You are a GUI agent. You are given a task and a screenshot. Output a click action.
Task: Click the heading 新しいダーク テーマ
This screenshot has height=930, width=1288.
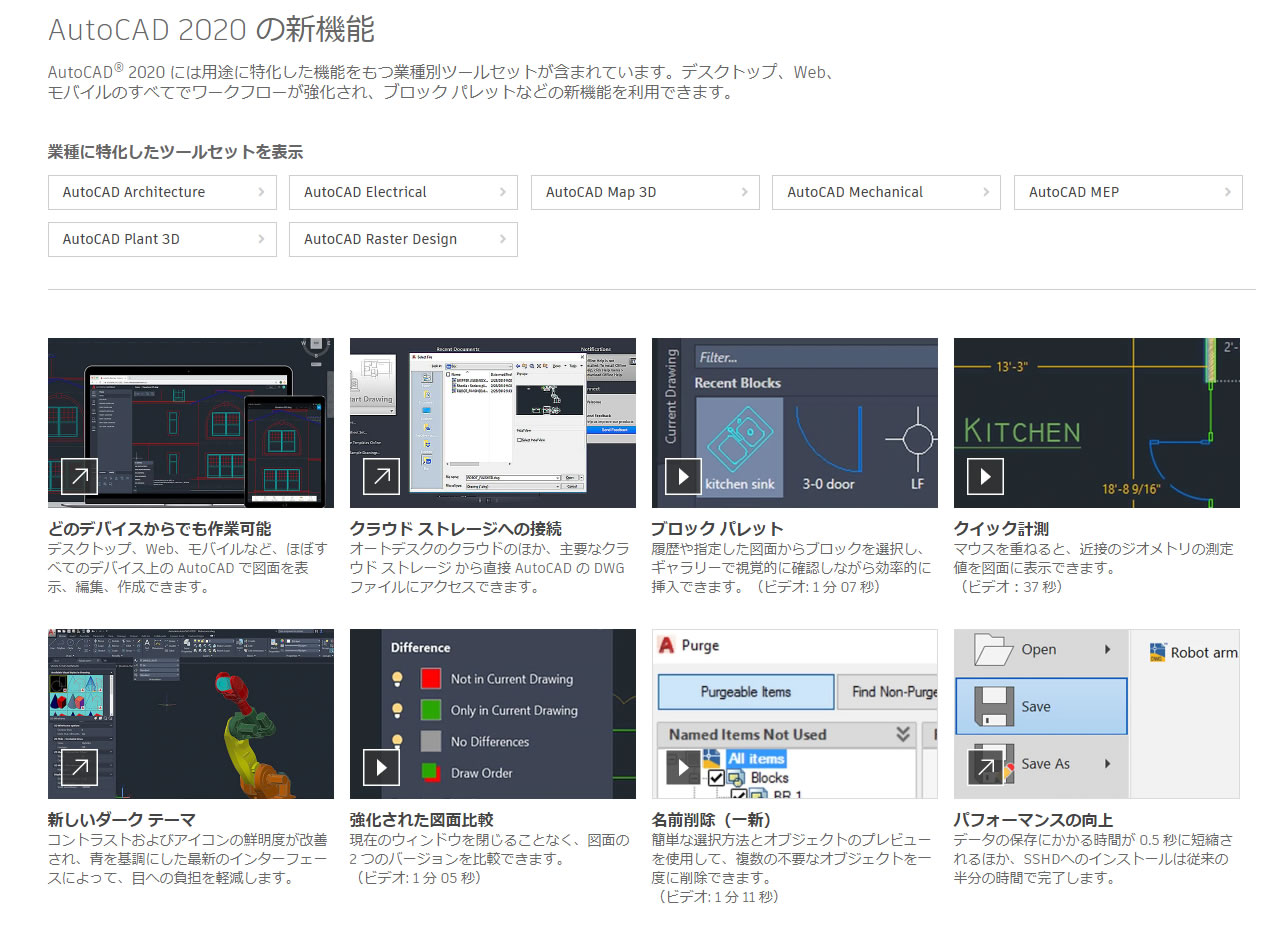(x=121, y=820)
